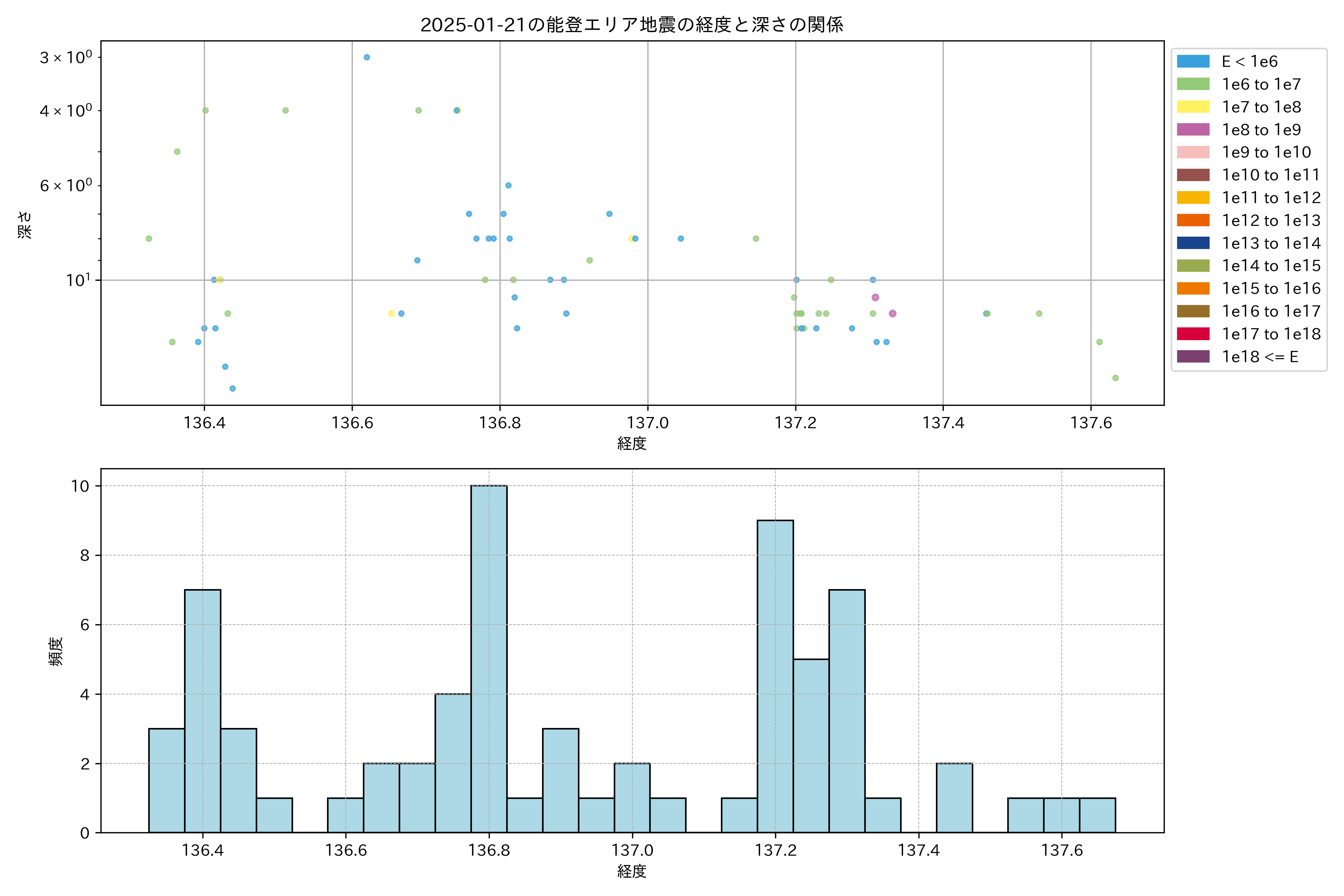Click the tallest histogram bar at 136.8
This screenshot has width=1344, height=896.
[x=489, y=657]
